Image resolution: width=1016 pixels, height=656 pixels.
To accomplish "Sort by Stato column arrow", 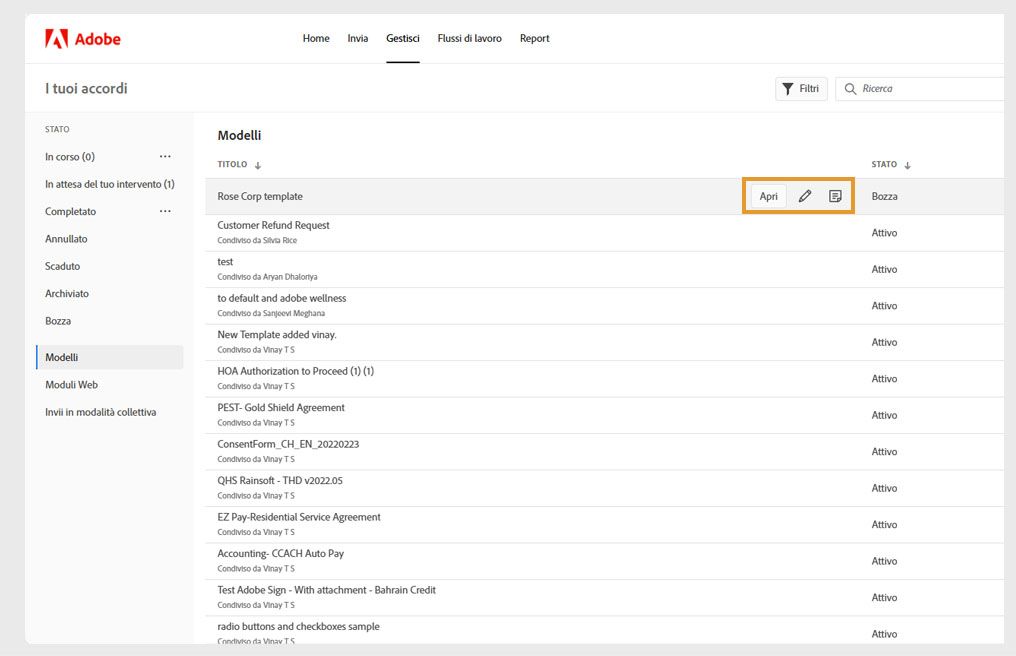I will (x=908, y=165).
